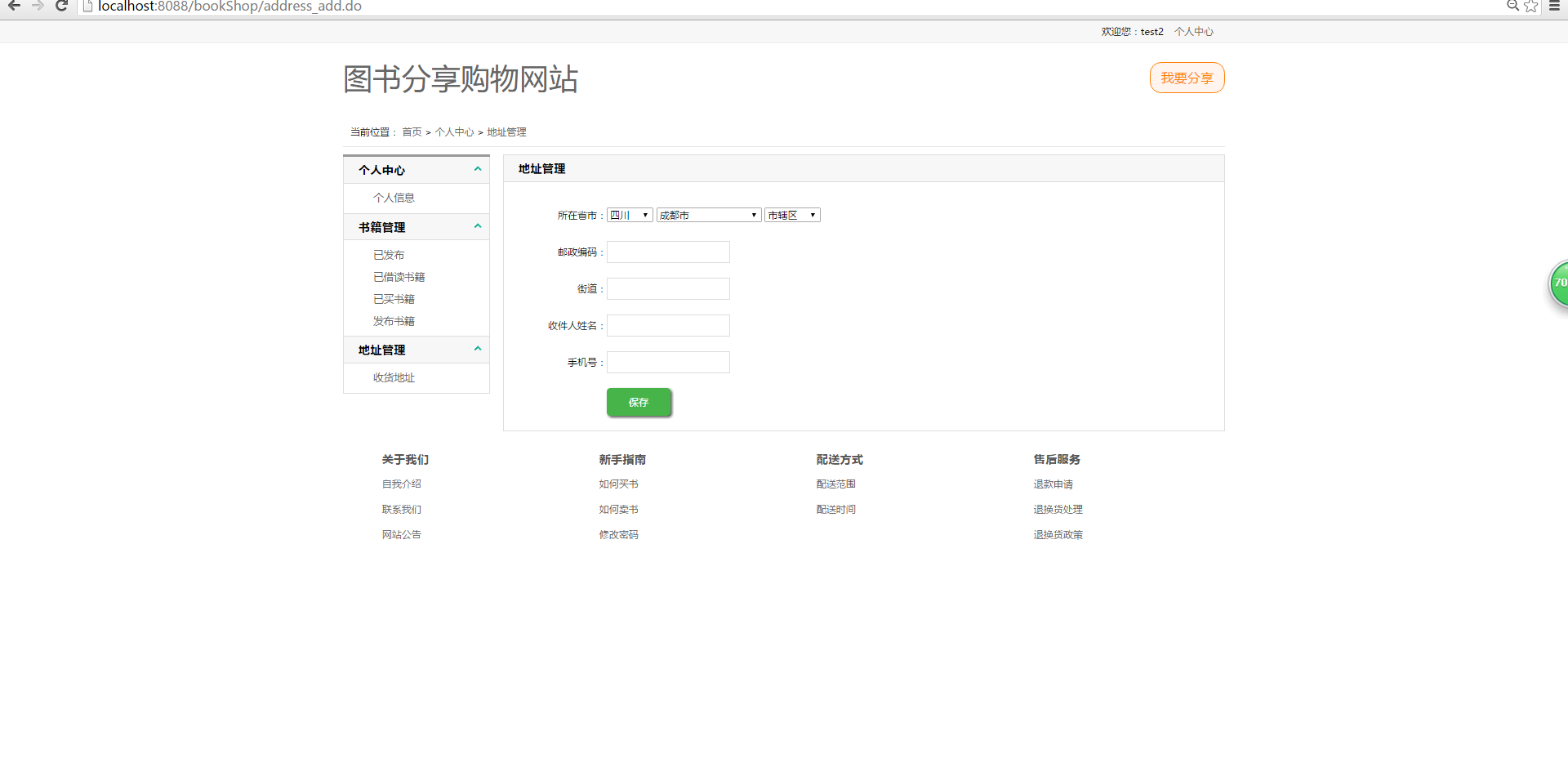Click the 地址管理 breadcrumb text
Screen dimensions: 1568x776
[506, 132]
